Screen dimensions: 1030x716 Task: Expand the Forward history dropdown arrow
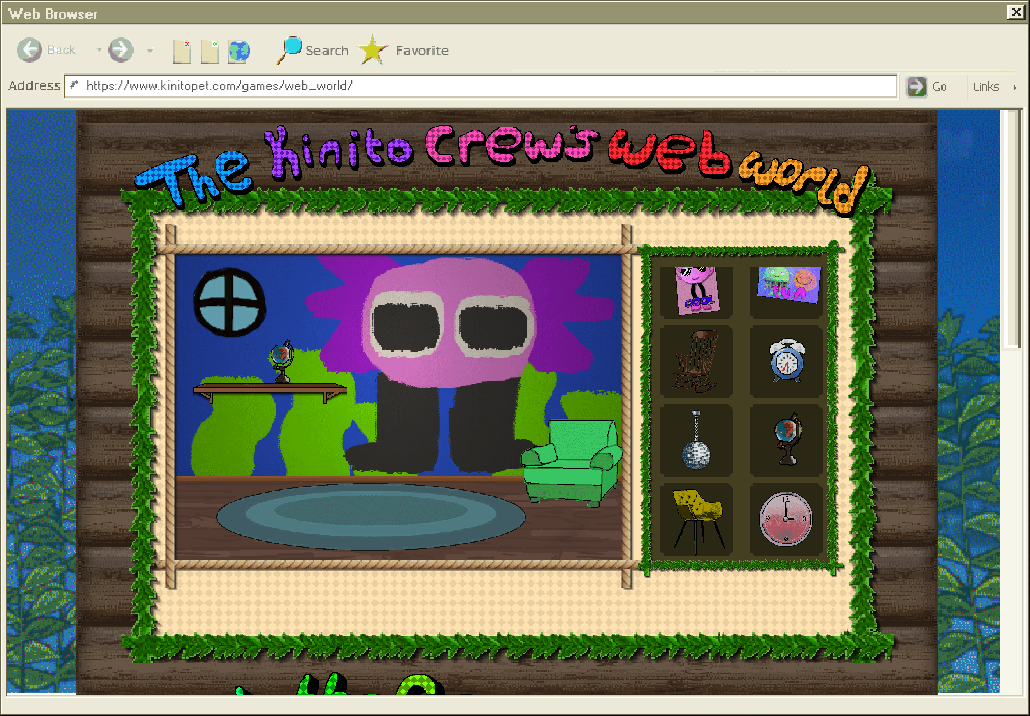click(150, 50)
